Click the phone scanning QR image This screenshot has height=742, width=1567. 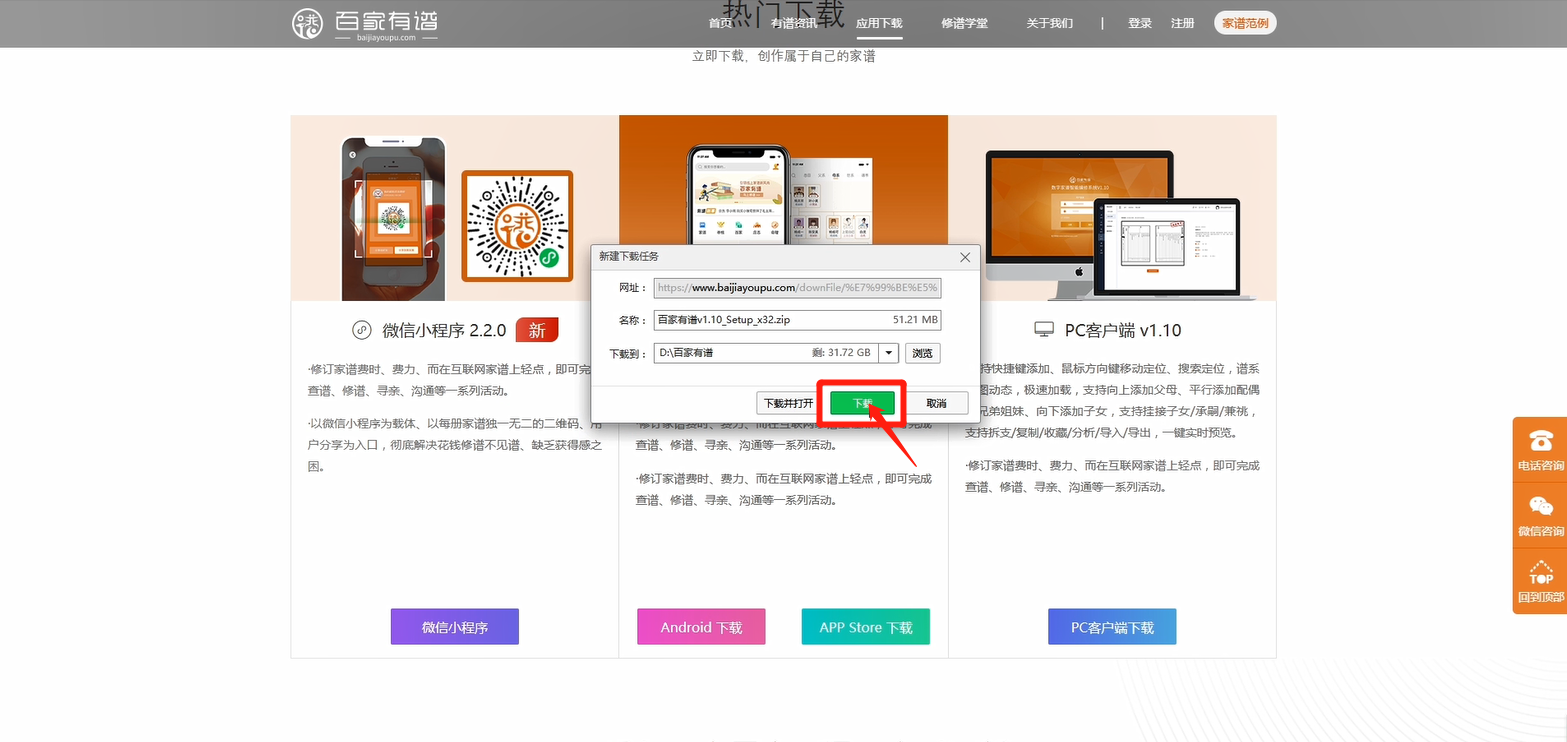[x=394, y=219]
